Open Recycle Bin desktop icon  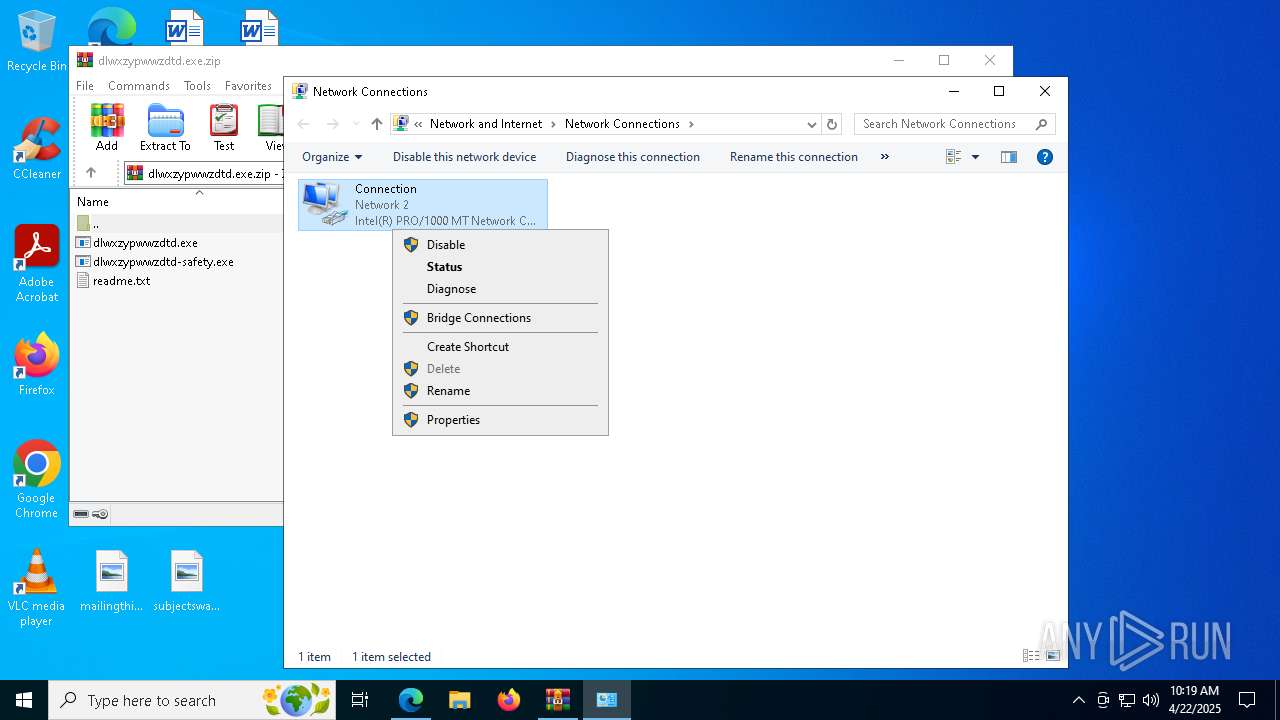(37, 42)
